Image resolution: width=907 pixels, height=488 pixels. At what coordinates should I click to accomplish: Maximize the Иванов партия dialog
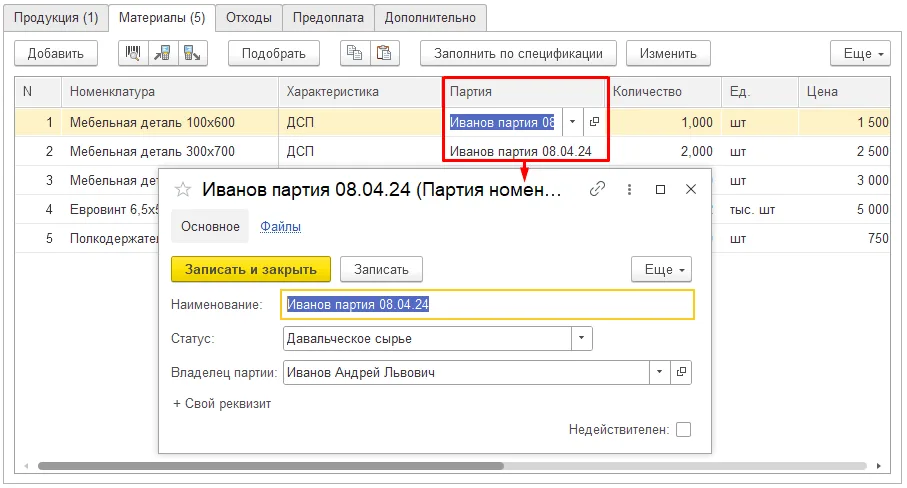660,189
